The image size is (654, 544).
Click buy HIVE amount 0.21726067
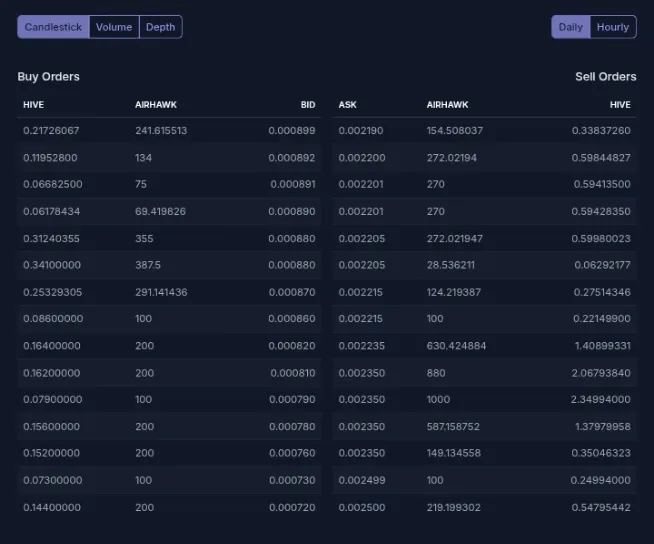coord(51,131)
